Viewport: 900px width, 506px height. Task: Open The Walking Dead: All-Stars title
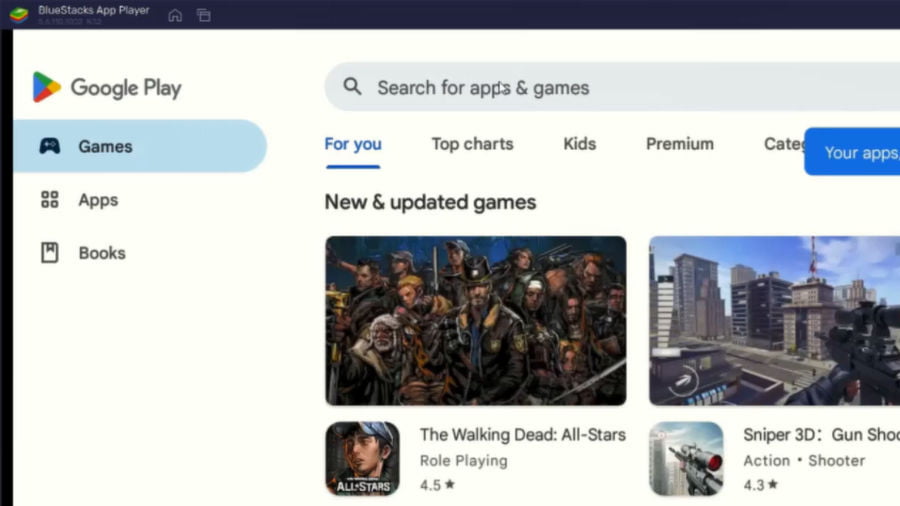coord(522,435)
